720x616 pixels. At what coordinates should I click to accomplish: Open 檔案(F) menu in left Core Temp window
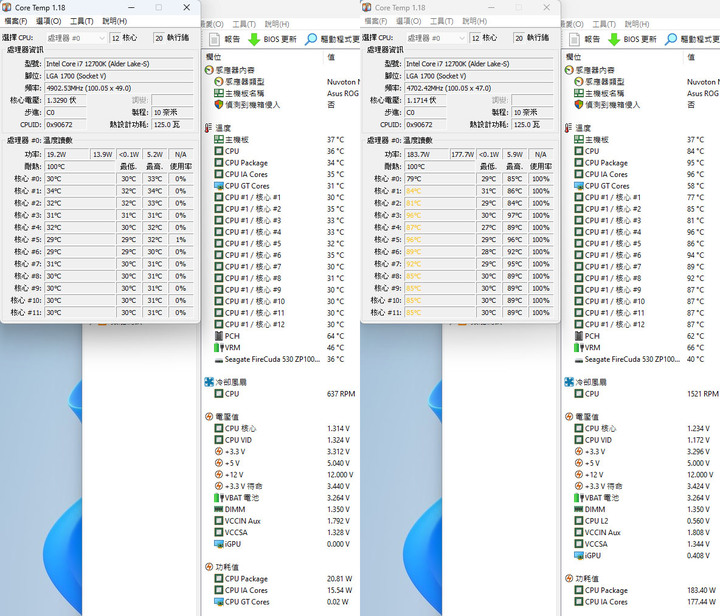pyautogui.click(x=16, y=21)
